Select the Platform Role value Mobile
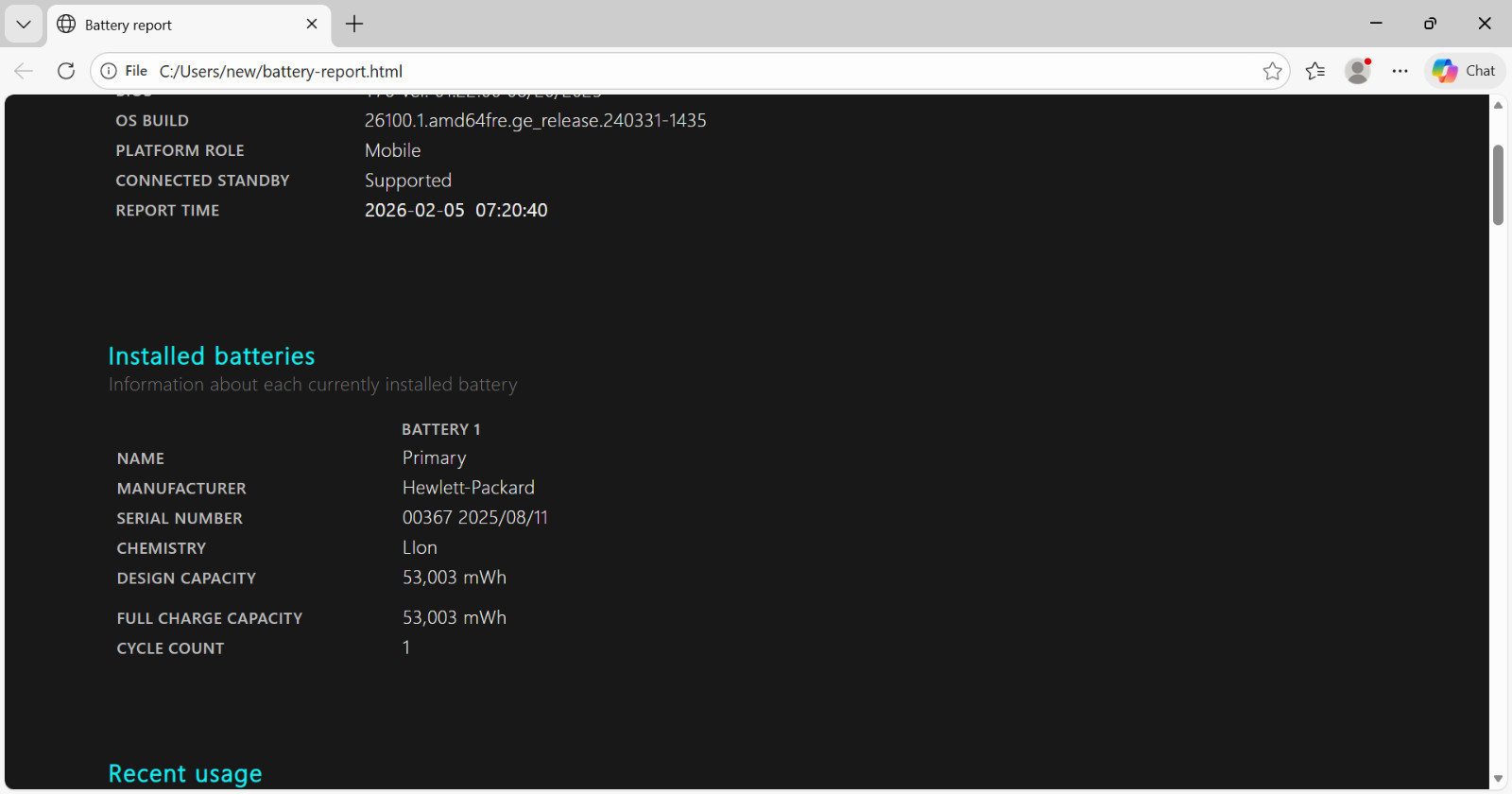The width and height of the screenshot is (1512, 794). tap(393, 150)
